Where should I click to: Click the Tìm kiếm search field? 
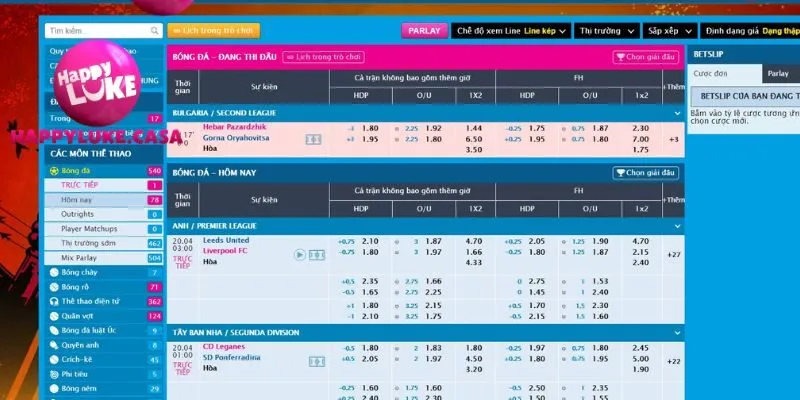point(93,32)
